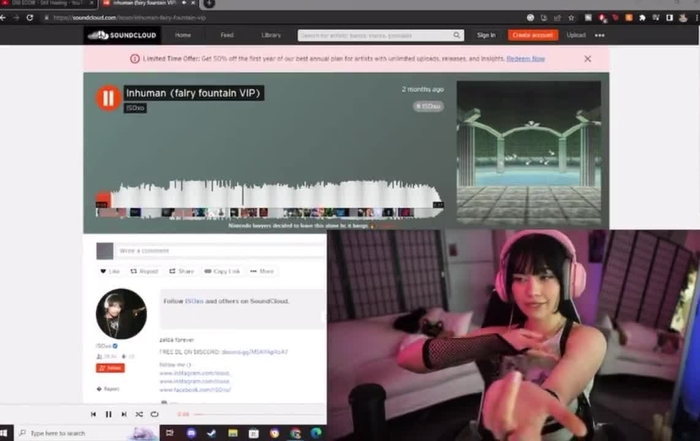This screenshot has height=441, width=700.
Task: Open the ISOxo round profile picture
Action: point(121,314)
